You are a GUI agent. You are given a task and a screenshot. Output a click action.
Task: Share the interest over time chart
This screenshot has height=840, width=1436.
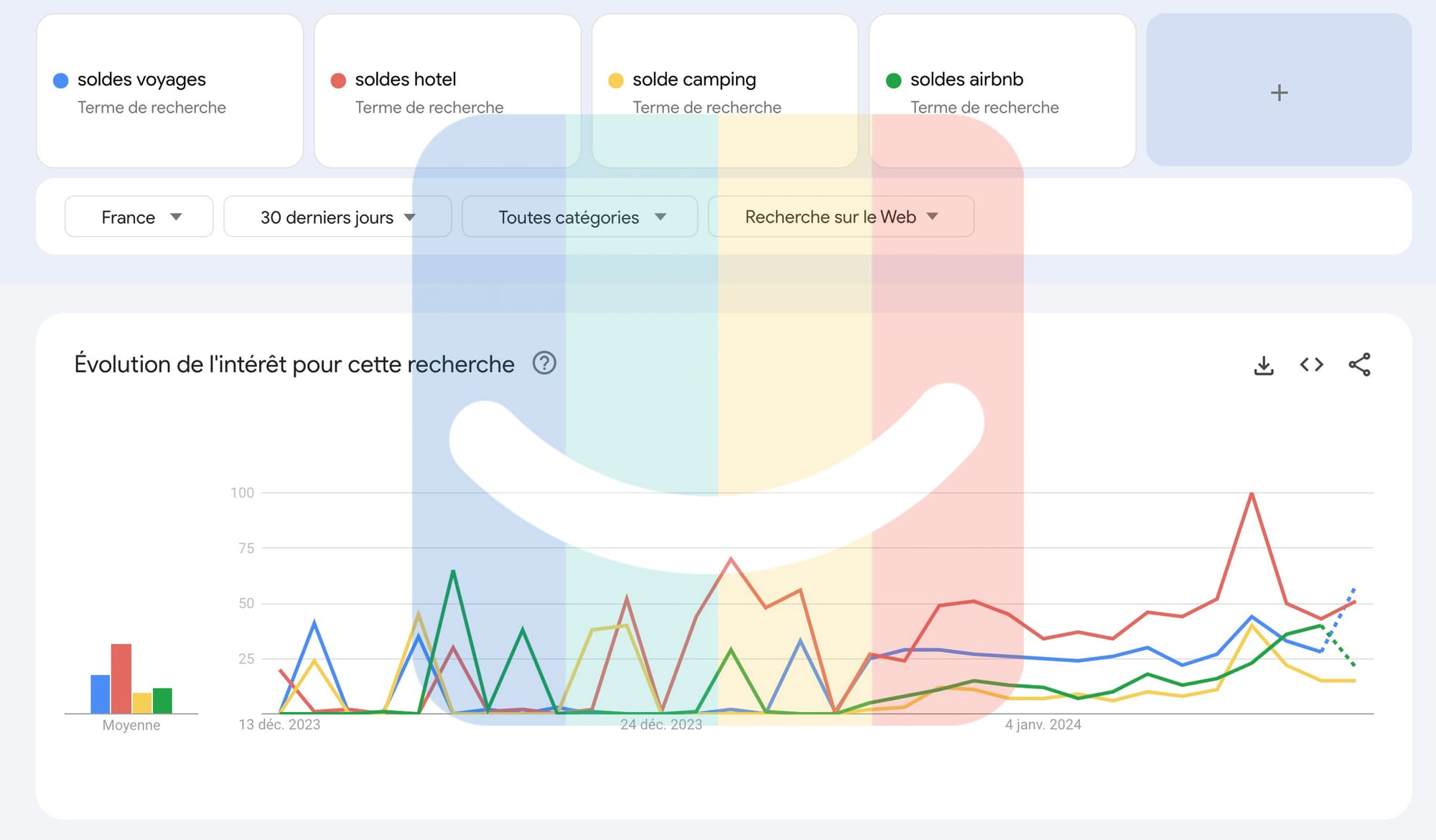click(x=1359, y=365)
